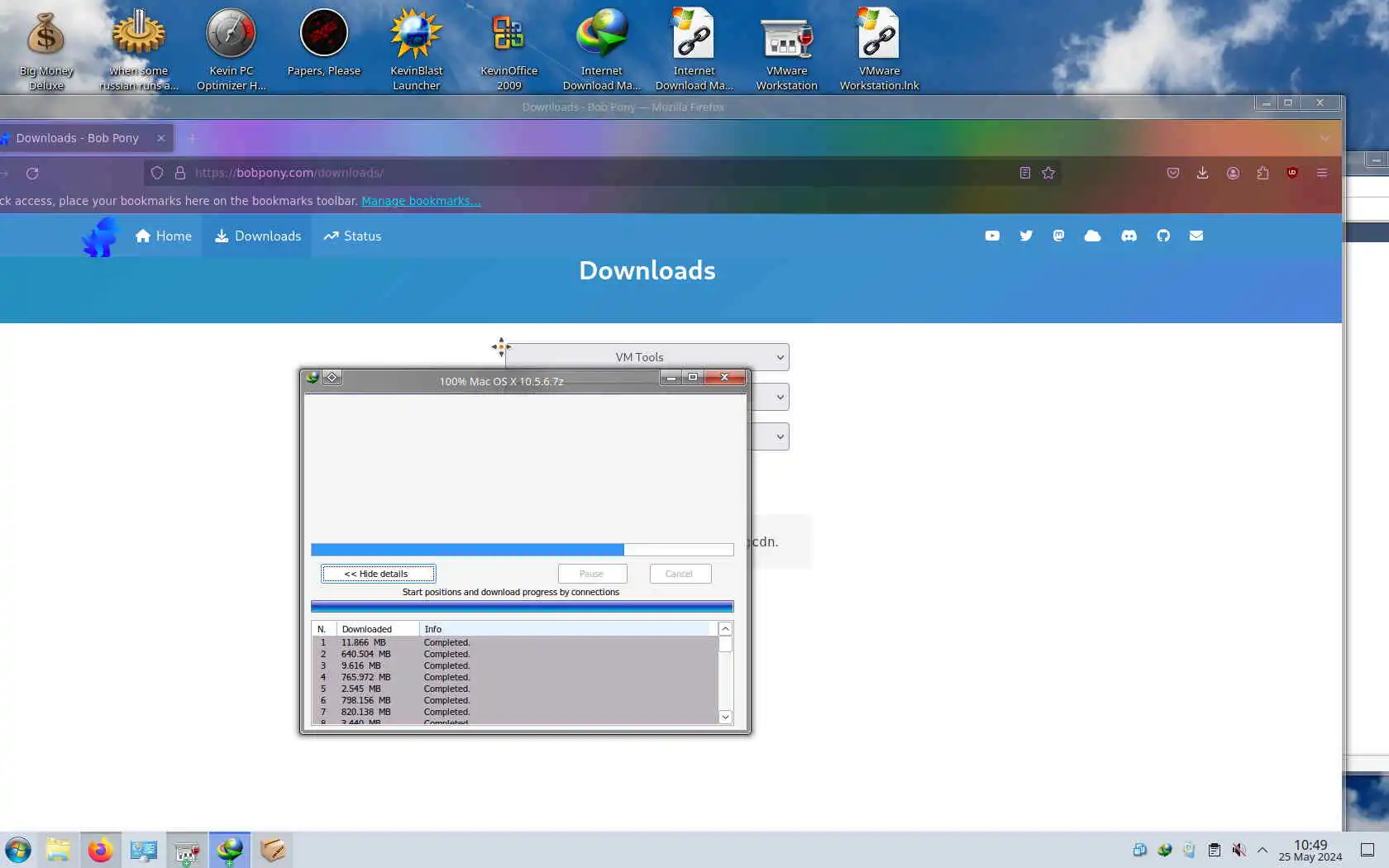Open the third dropdown arrow on Downloads page

tap(780, 436)
